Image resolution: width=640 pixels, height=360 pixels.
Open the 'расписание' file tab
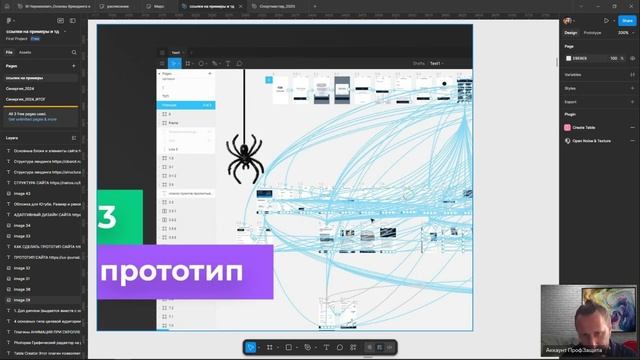click(x=118, y=7)
